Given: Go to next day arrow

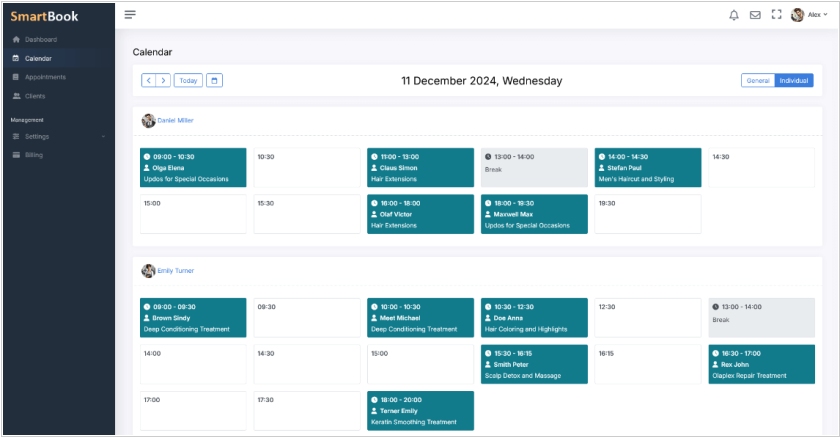Looking at the screenshot, I should click(x=163, y=80).
